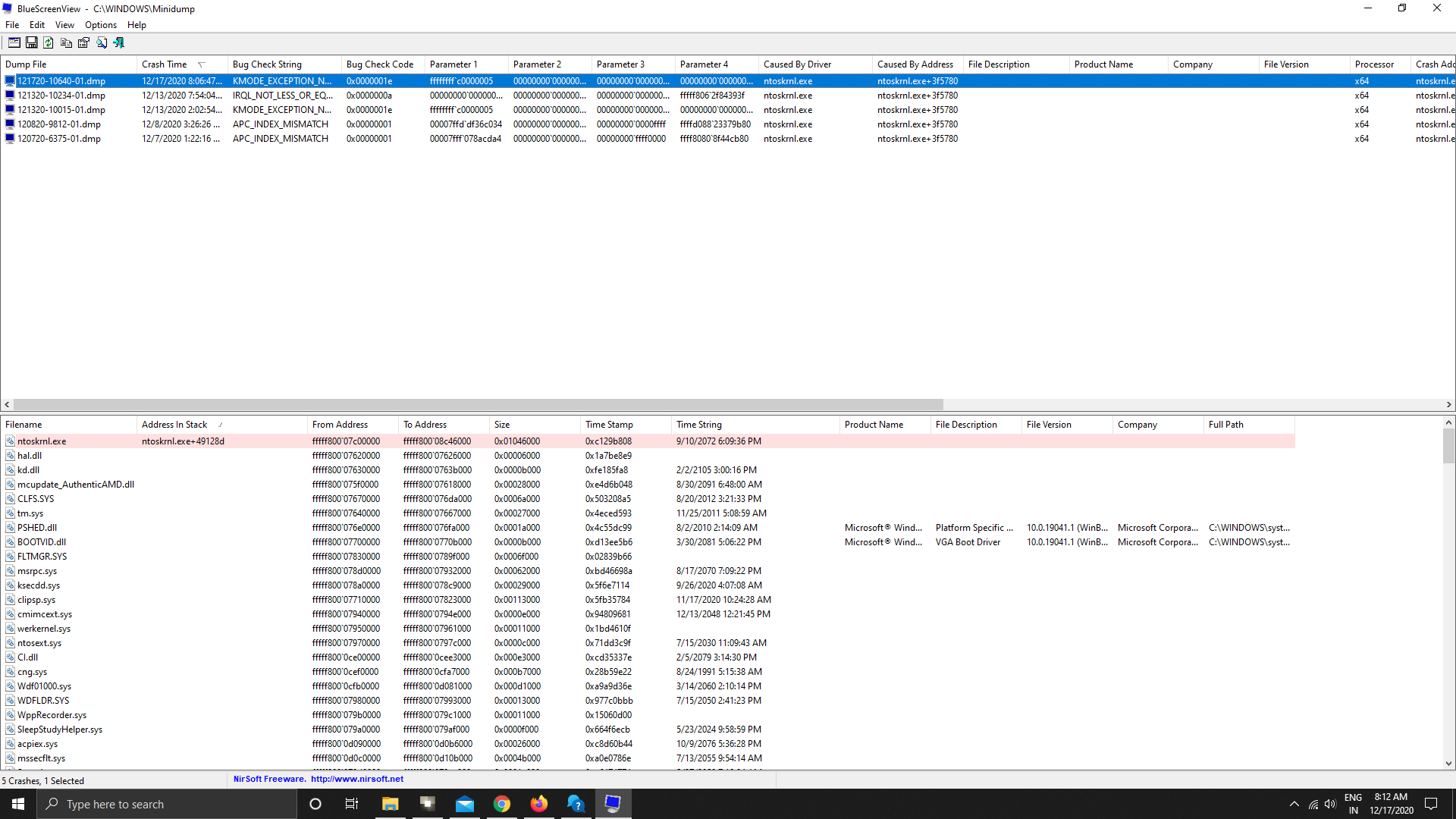Image resolution: width=1456 pixels, height=819 pixels.
Task: Click the Full Path column header
Action: pos(1249,425)
